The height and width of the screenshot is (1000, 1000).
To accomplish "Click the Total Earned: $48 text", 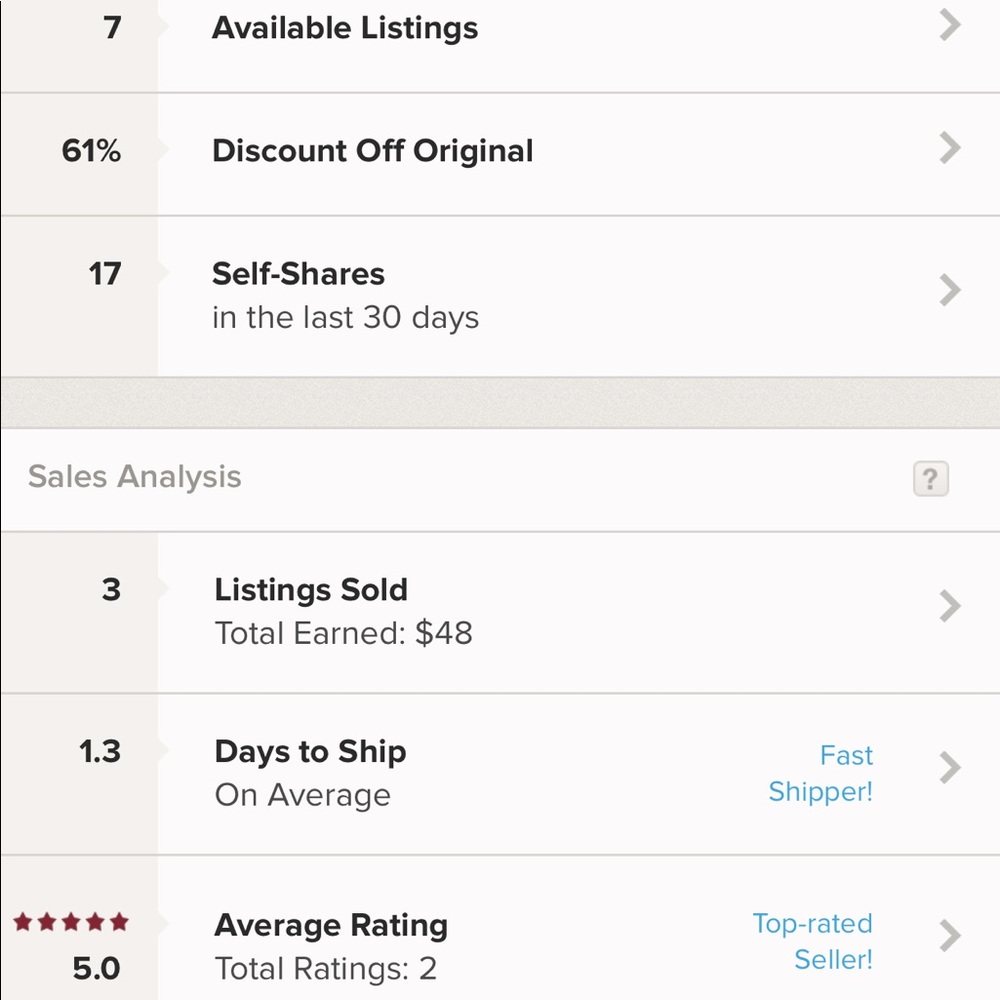I will pyautogui.click(x=343, y=634).
